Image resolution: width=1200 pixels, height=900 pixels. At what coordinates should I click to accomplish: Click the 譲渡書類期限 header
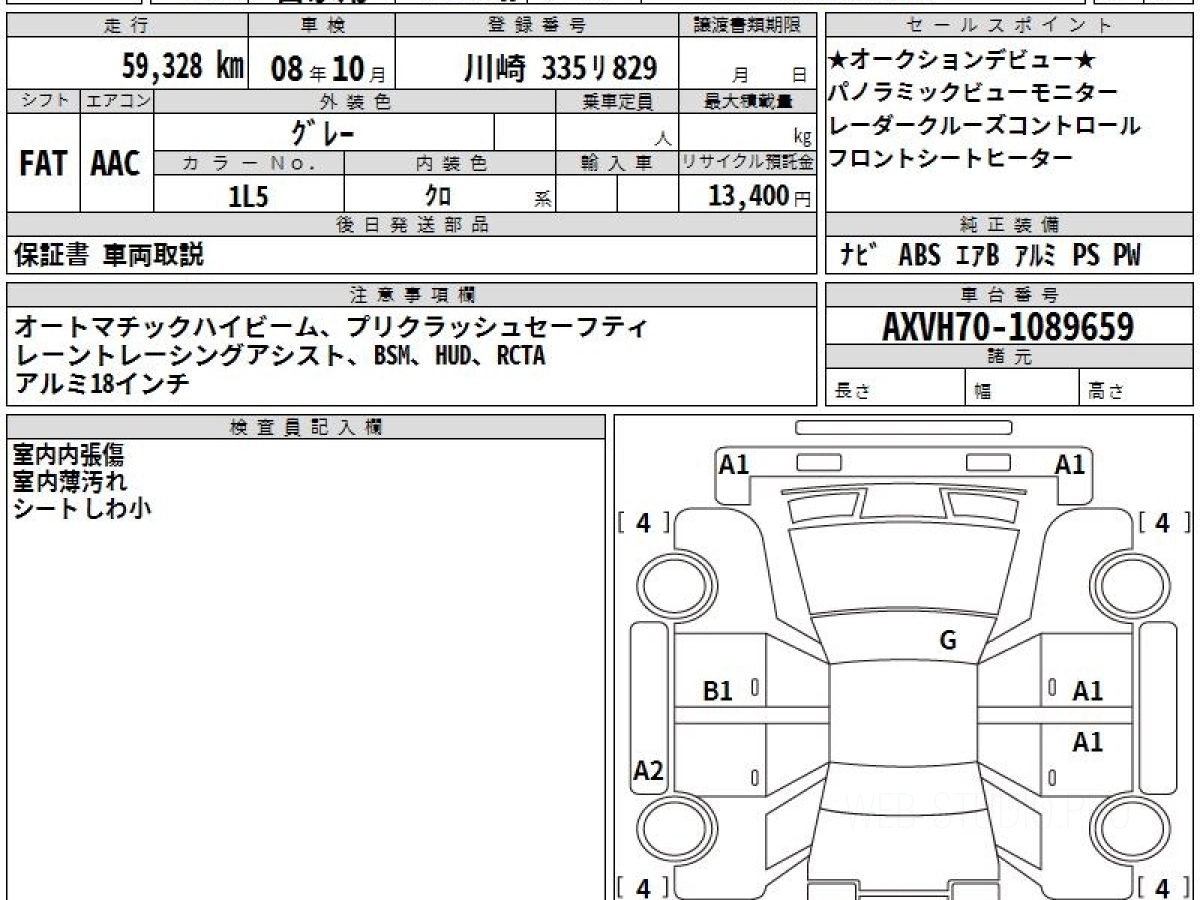tap(748, 26)
